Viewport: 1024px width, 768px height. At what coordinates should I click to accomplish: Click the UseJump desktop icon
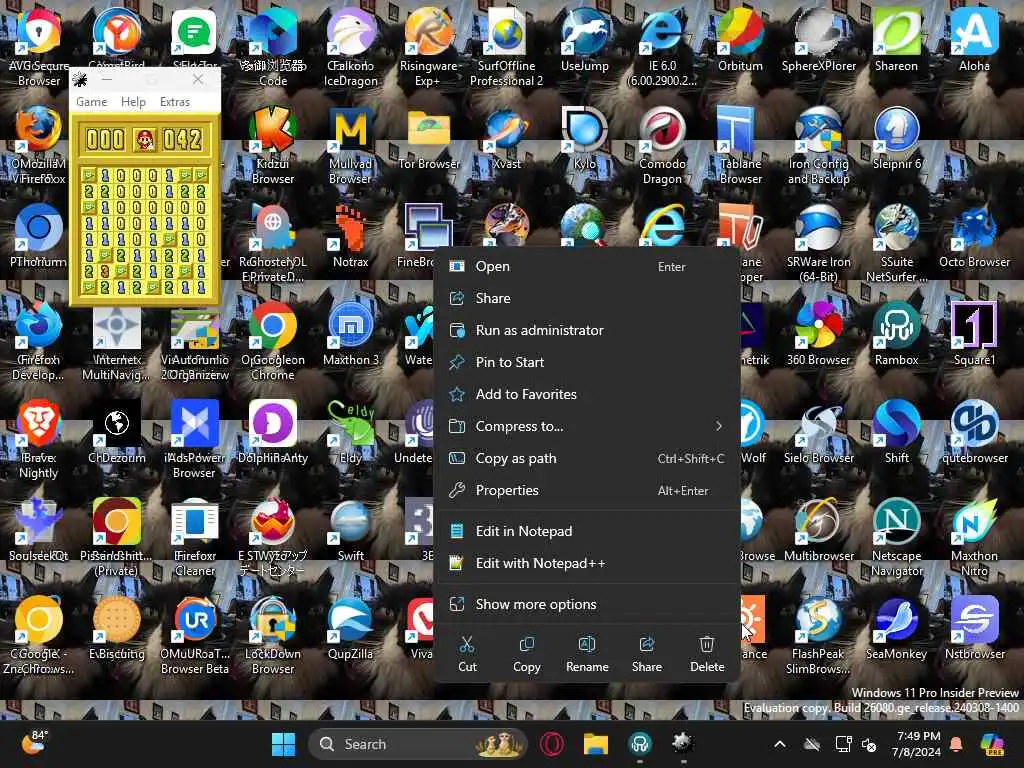point(584,31)
